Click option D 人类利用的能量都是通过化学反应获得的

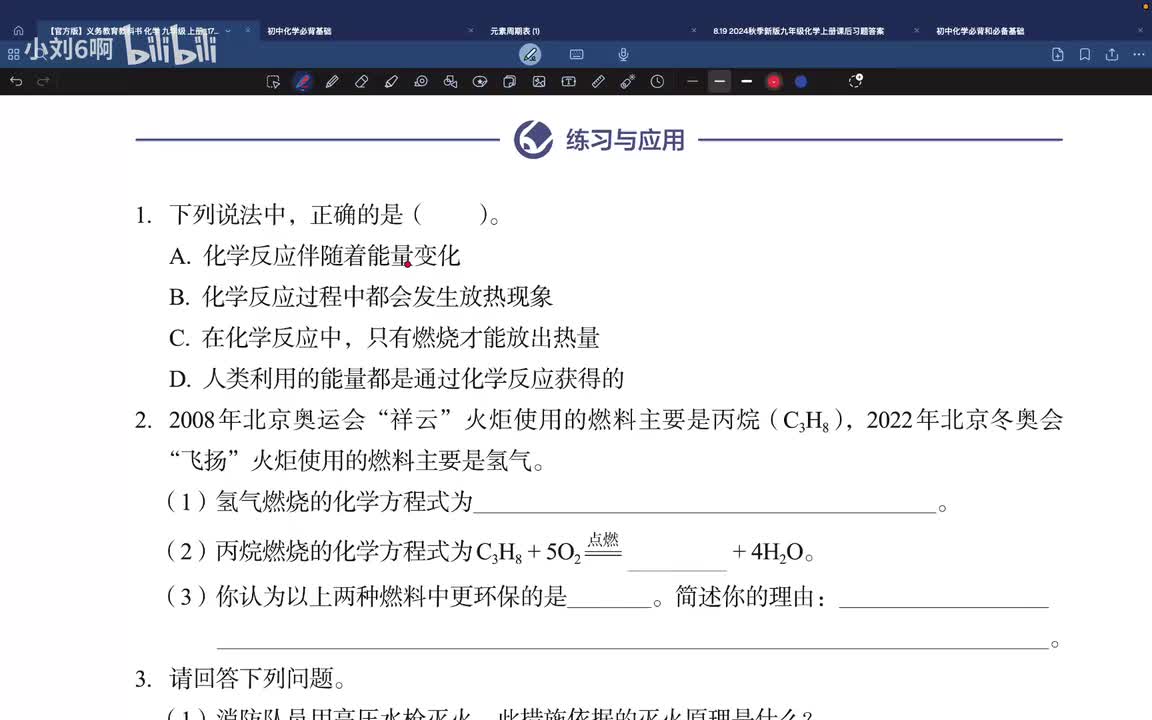coord(397,379)
